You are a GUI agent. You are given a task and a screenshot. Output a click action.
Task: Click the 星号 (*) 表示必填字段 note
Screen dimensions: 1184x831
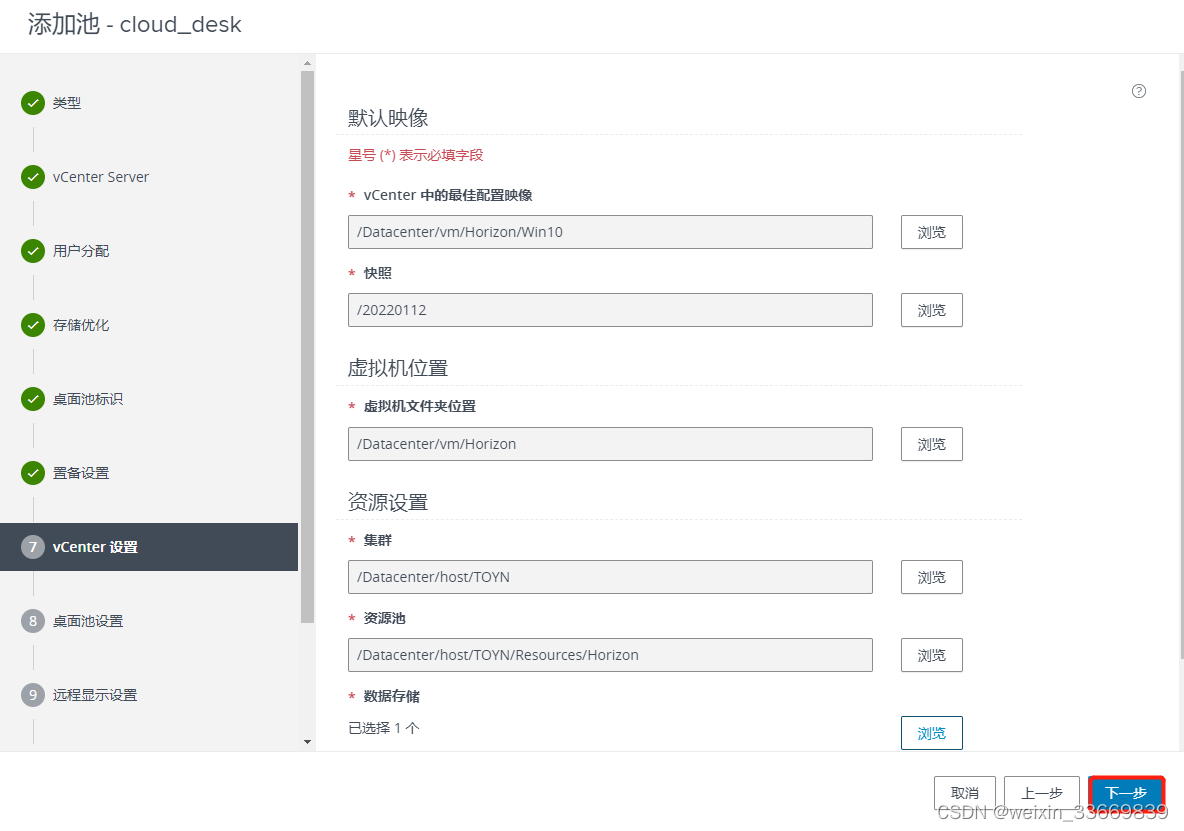coord(415,155)
